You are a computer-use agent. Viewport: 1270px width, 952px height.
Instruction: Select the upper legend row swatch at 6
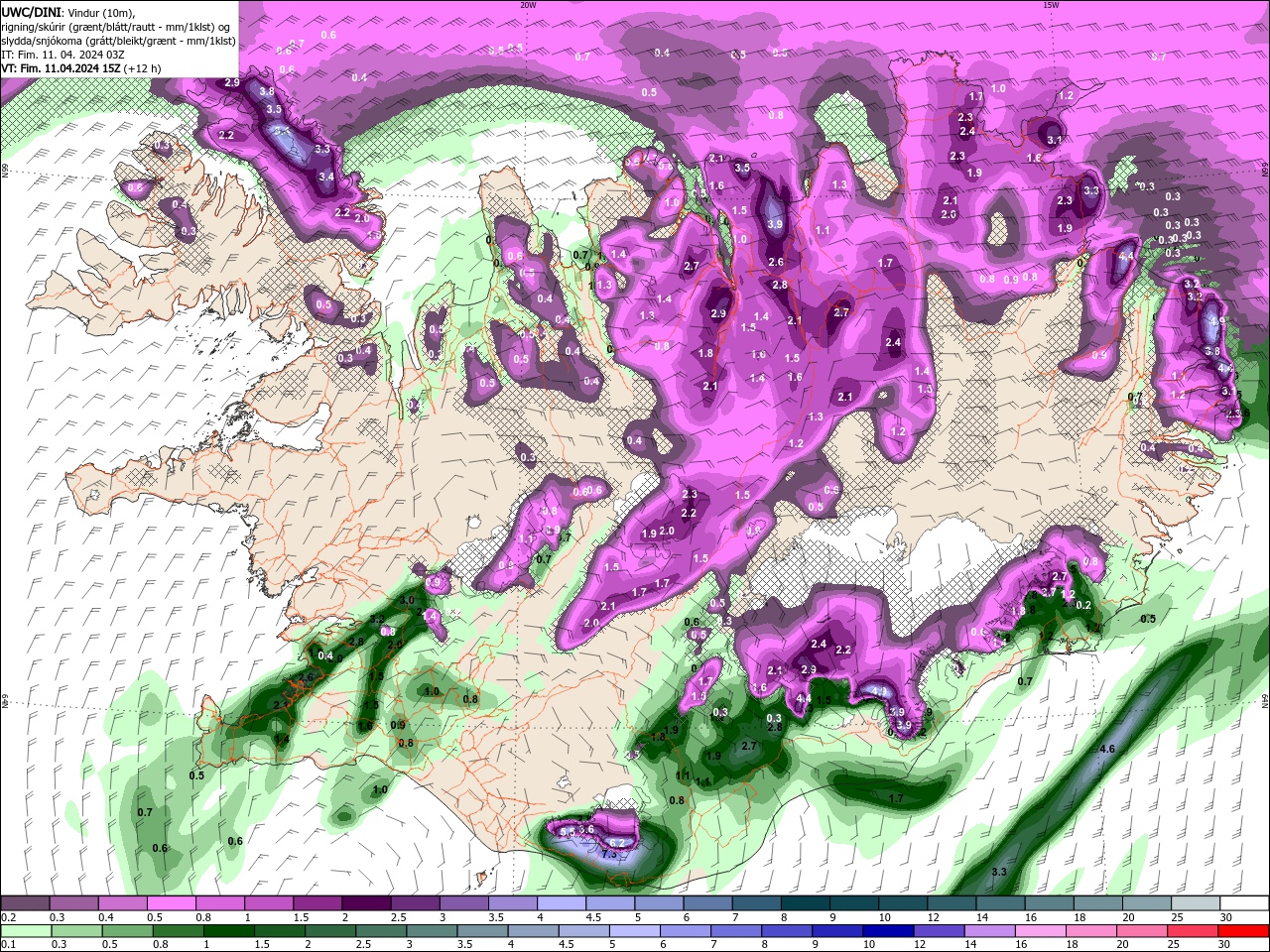[x=707, y=903]
